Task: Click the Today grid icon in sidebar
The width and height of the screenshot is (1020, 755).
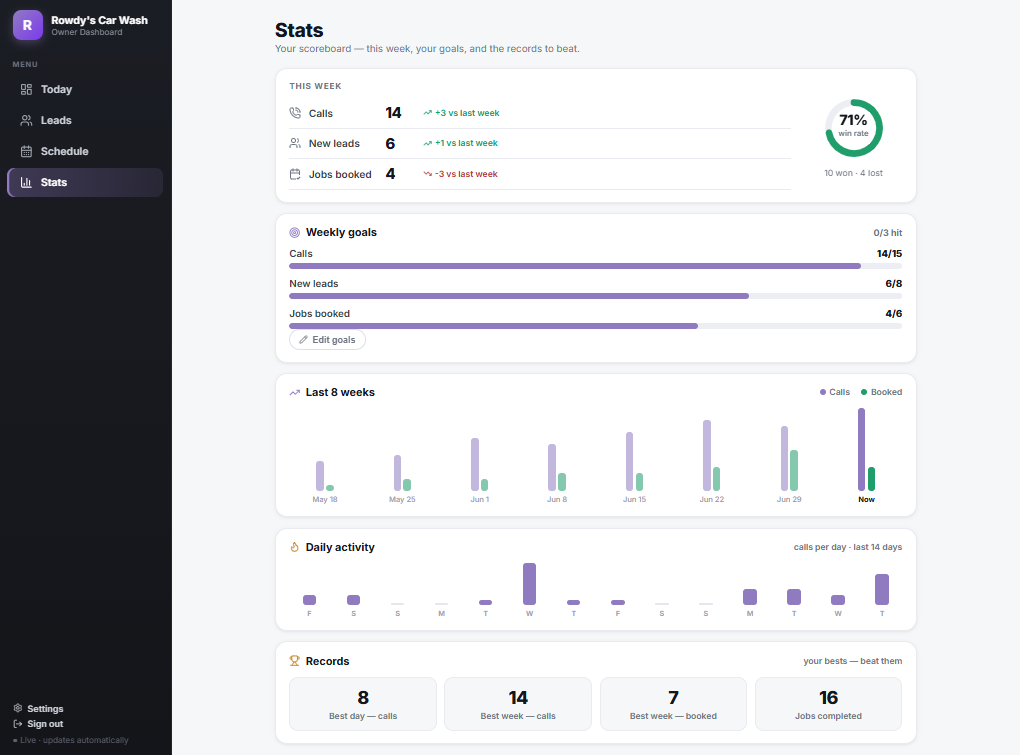Action: point(26,89)
